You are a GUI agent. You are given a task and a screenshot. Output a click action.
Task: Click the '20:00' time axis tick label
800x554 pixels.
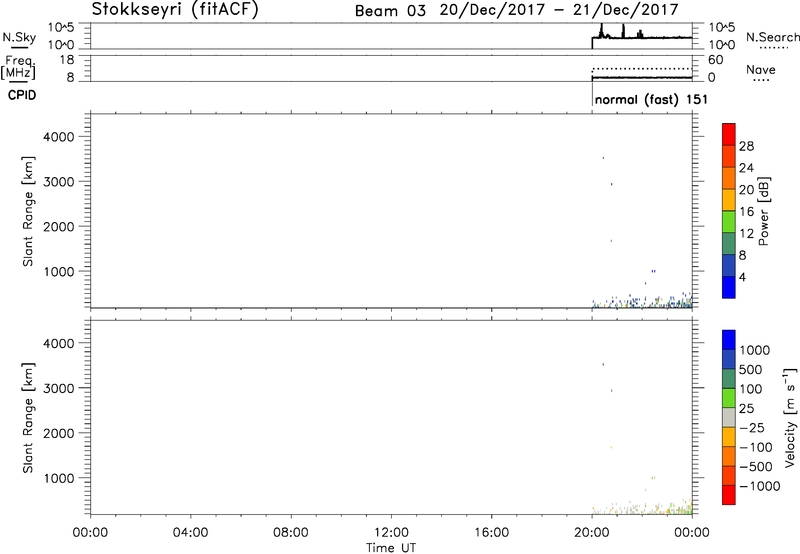click(592, 533)
